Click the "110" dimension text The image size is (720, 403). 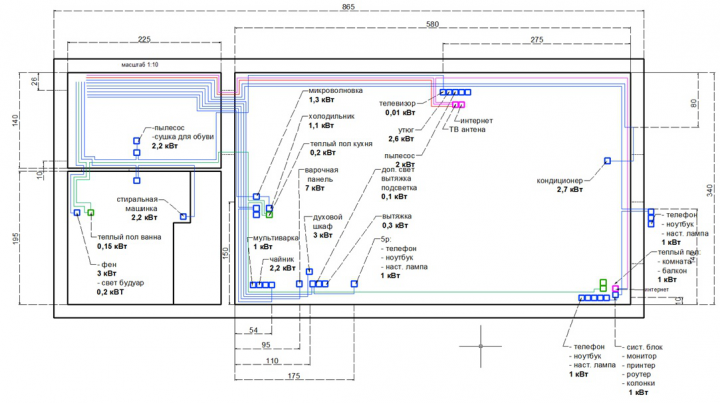tap(272, 361)
